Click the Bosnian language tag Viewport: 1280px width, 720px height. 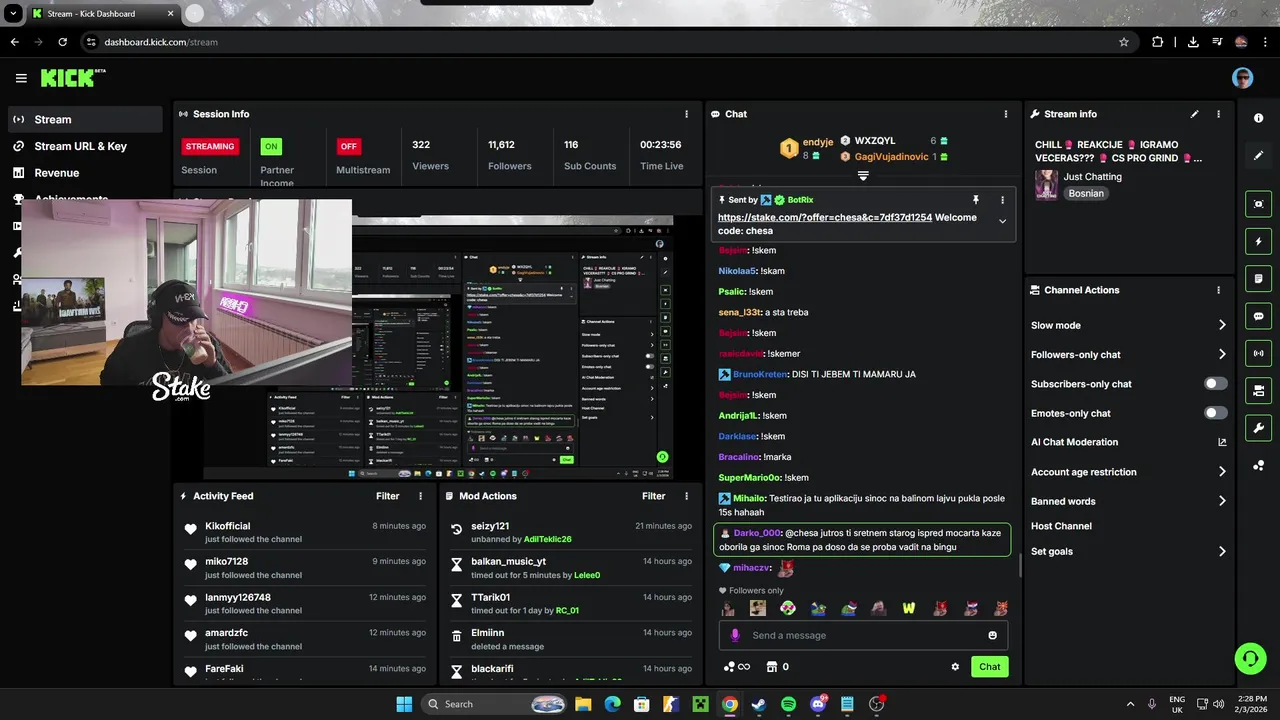coord(1086,193)
